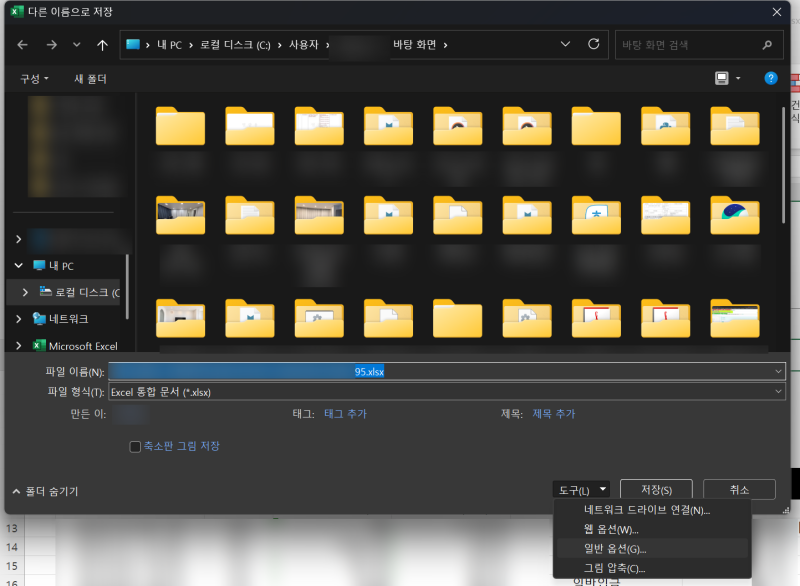800x586 pixels.
Task: Choose 웹 옵션 from the tools menu
Action: point(652,529)
